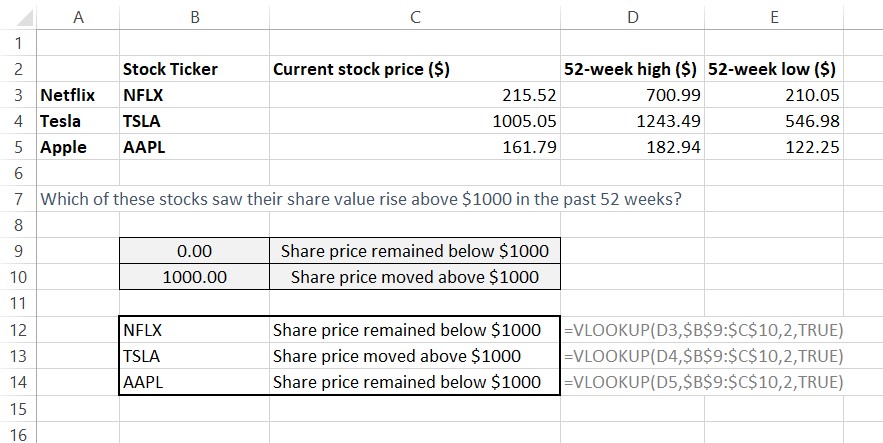
Task: Click the question text in row 7
Action: pyautogui.click(x=360, y=198)
